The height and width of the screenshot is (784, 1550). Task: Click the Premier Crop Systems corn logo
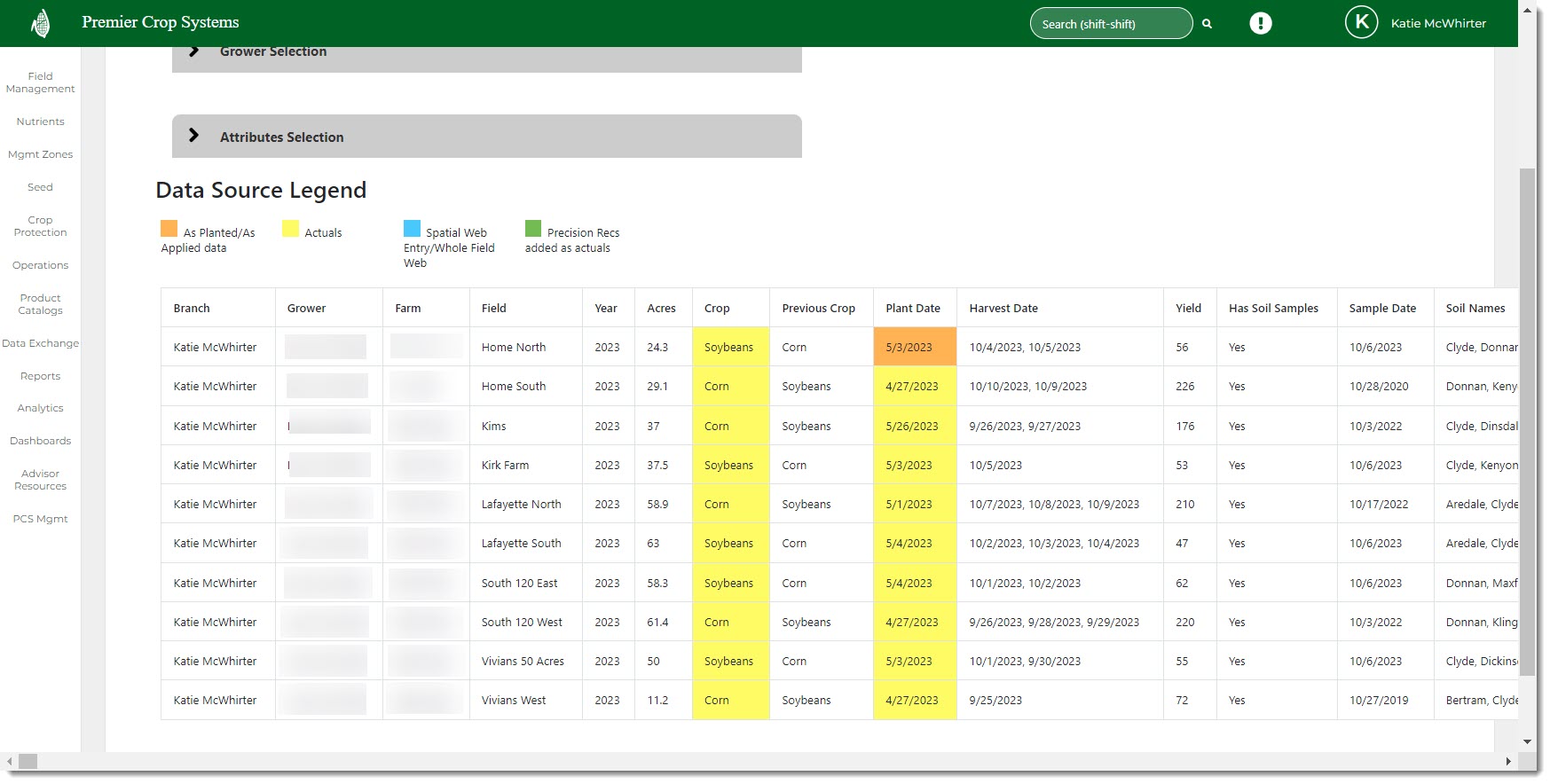[x=40, y=23]
